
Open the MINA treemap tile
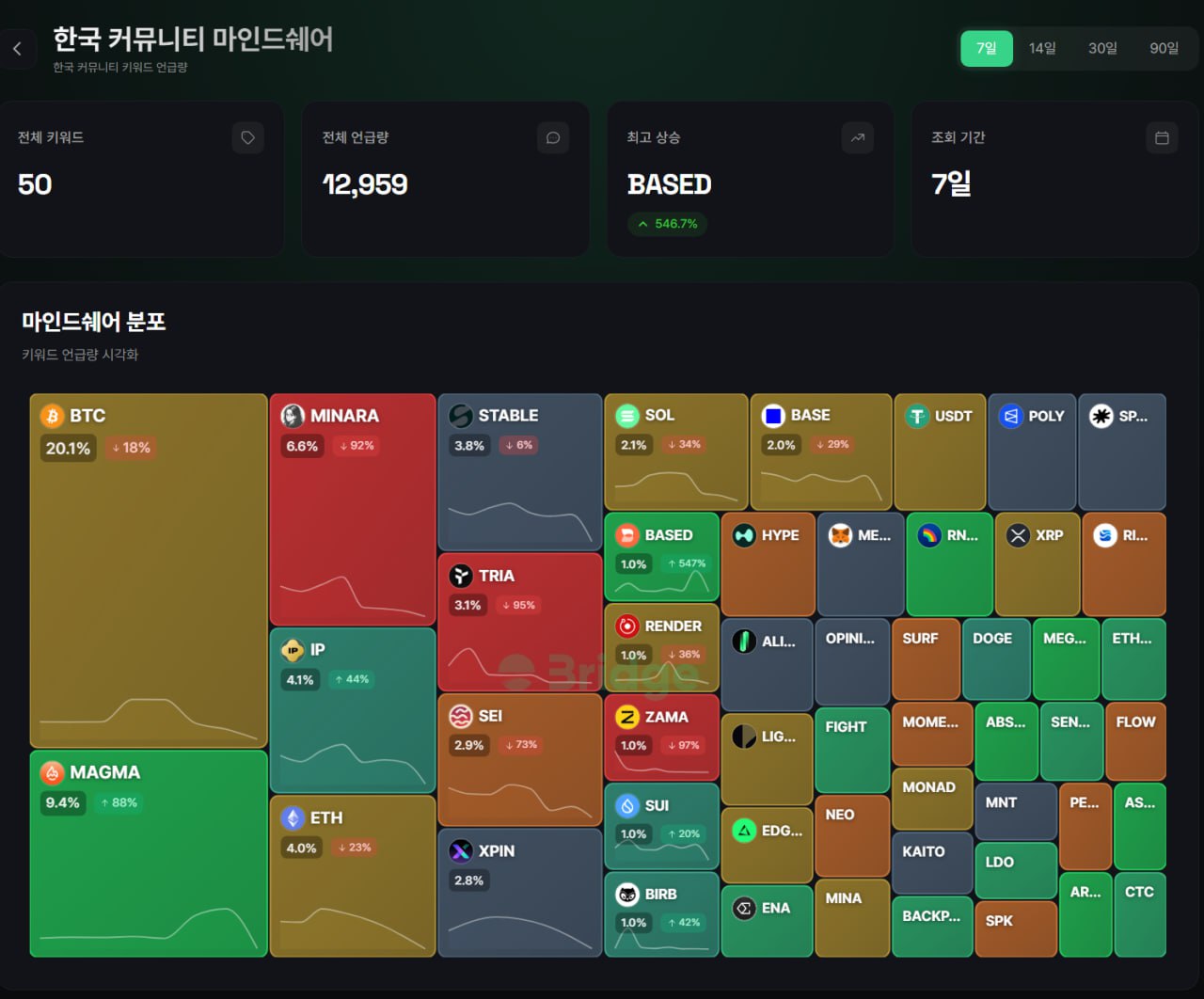pyautogui.click(x=852, y=918)
